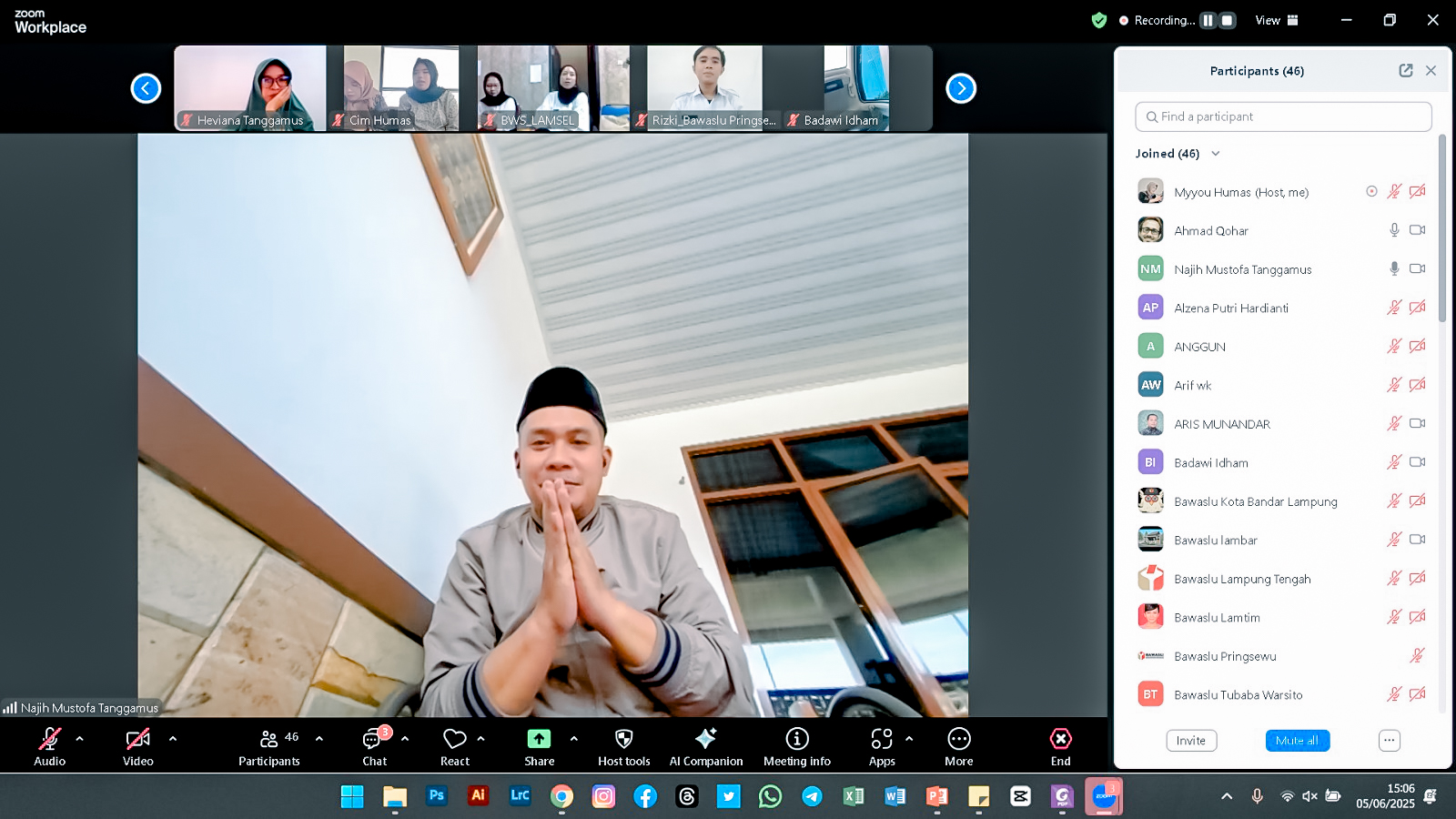1456x819 pixels.
Task: Expand Chat options arrow
Action: [405, 738]
